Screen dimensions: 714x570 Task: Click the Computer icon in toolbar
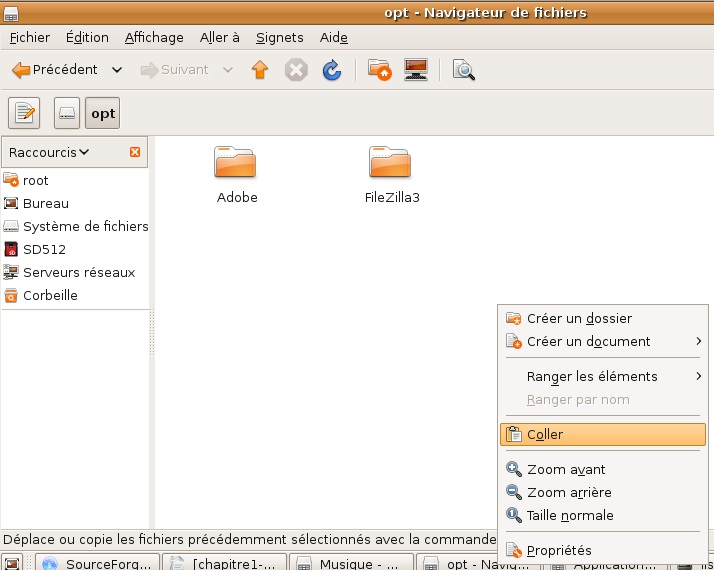[416, 70]
